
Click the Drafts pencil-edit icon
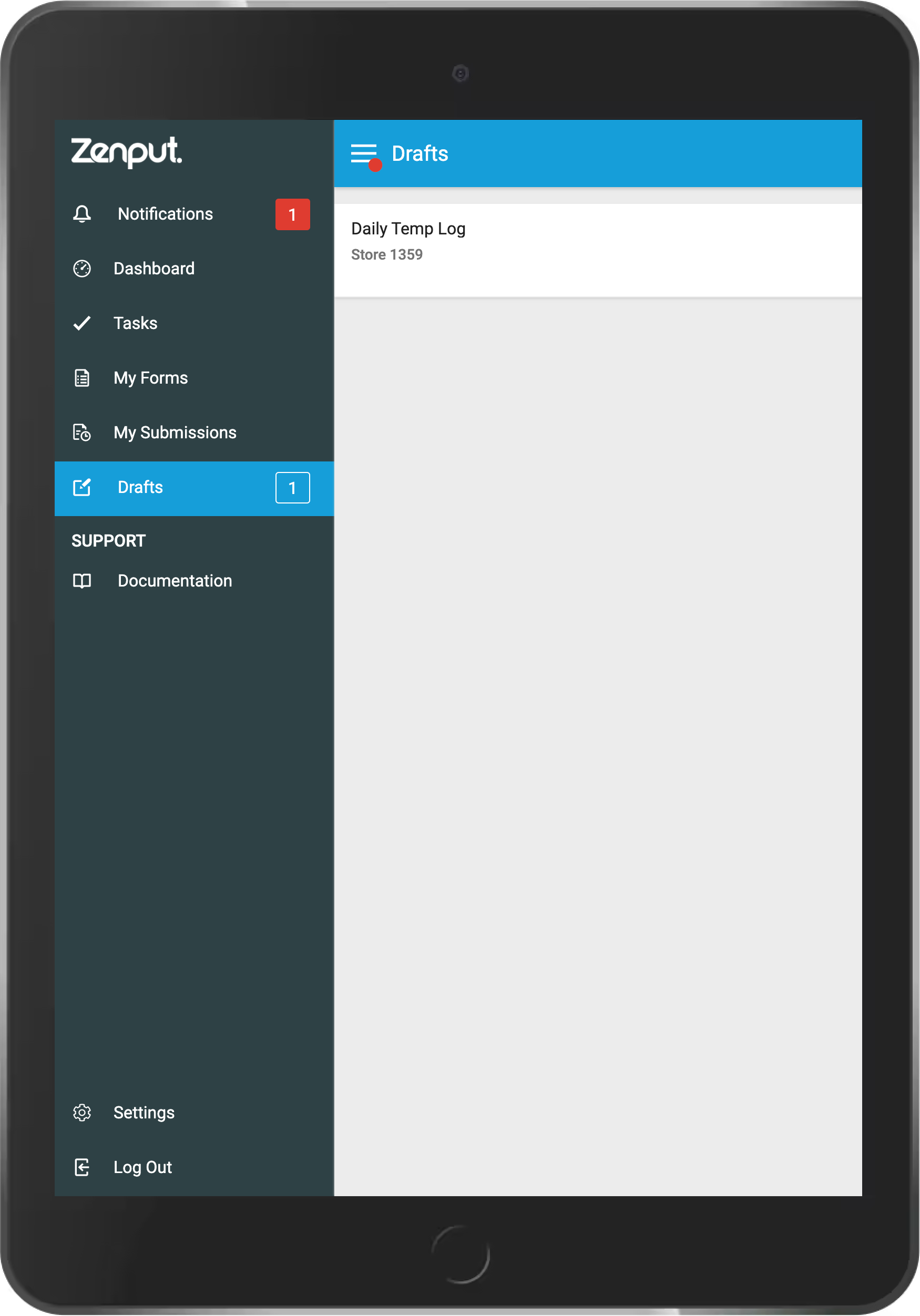point(82,487)
